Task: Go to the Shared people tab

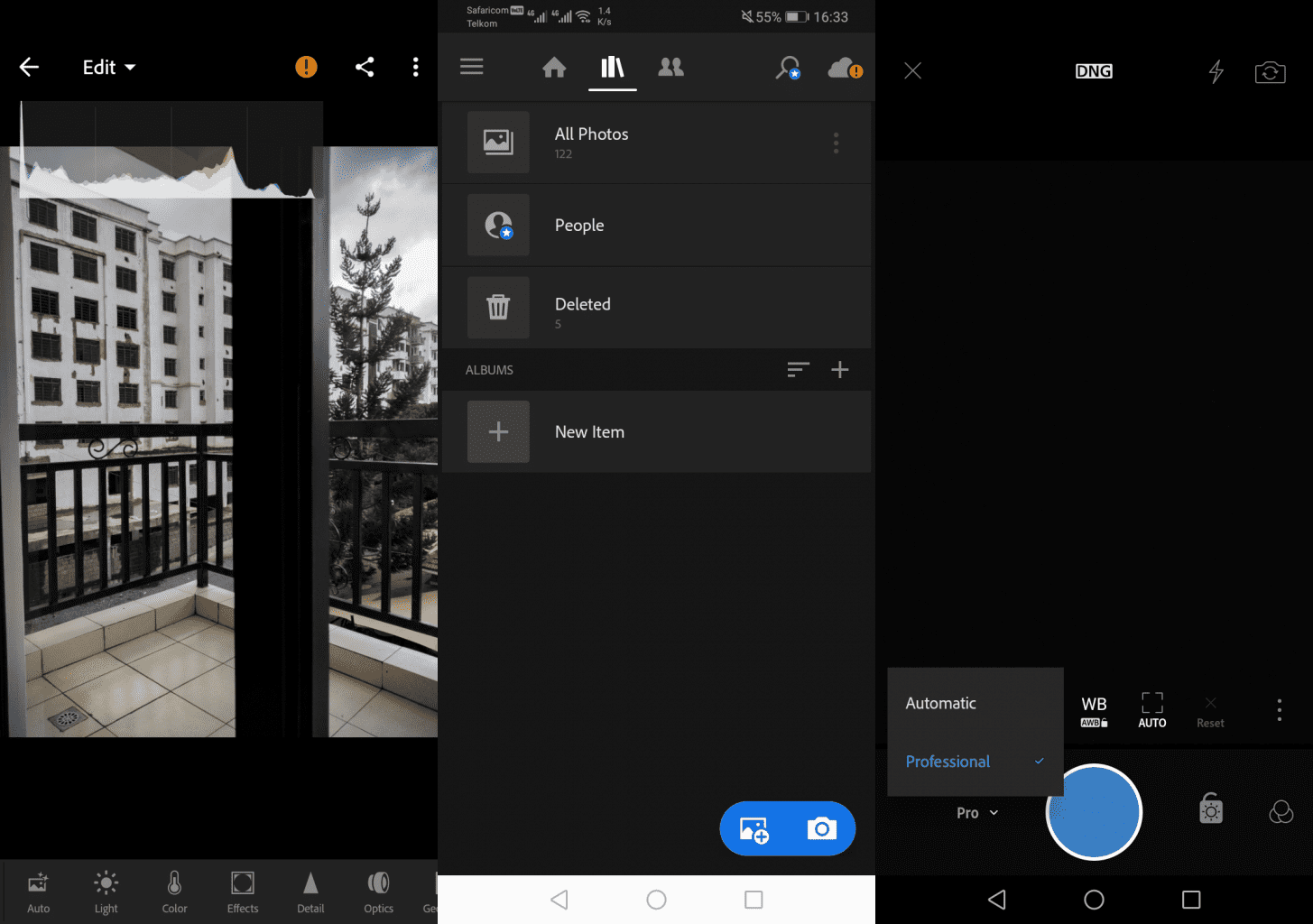Action: pos(670,67)
